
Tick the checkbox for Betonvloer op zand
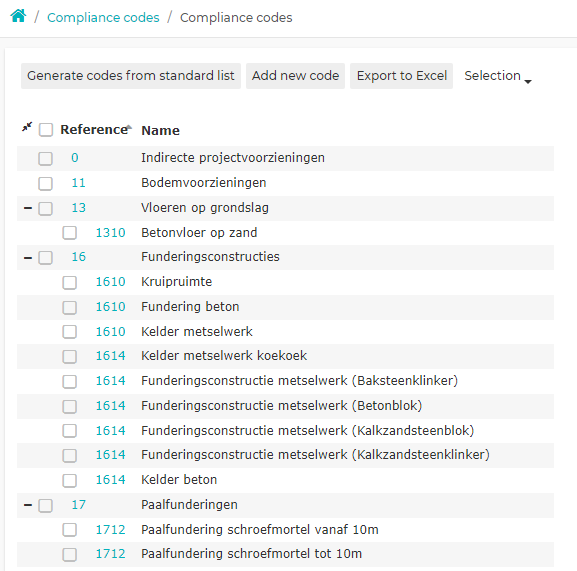70,233
